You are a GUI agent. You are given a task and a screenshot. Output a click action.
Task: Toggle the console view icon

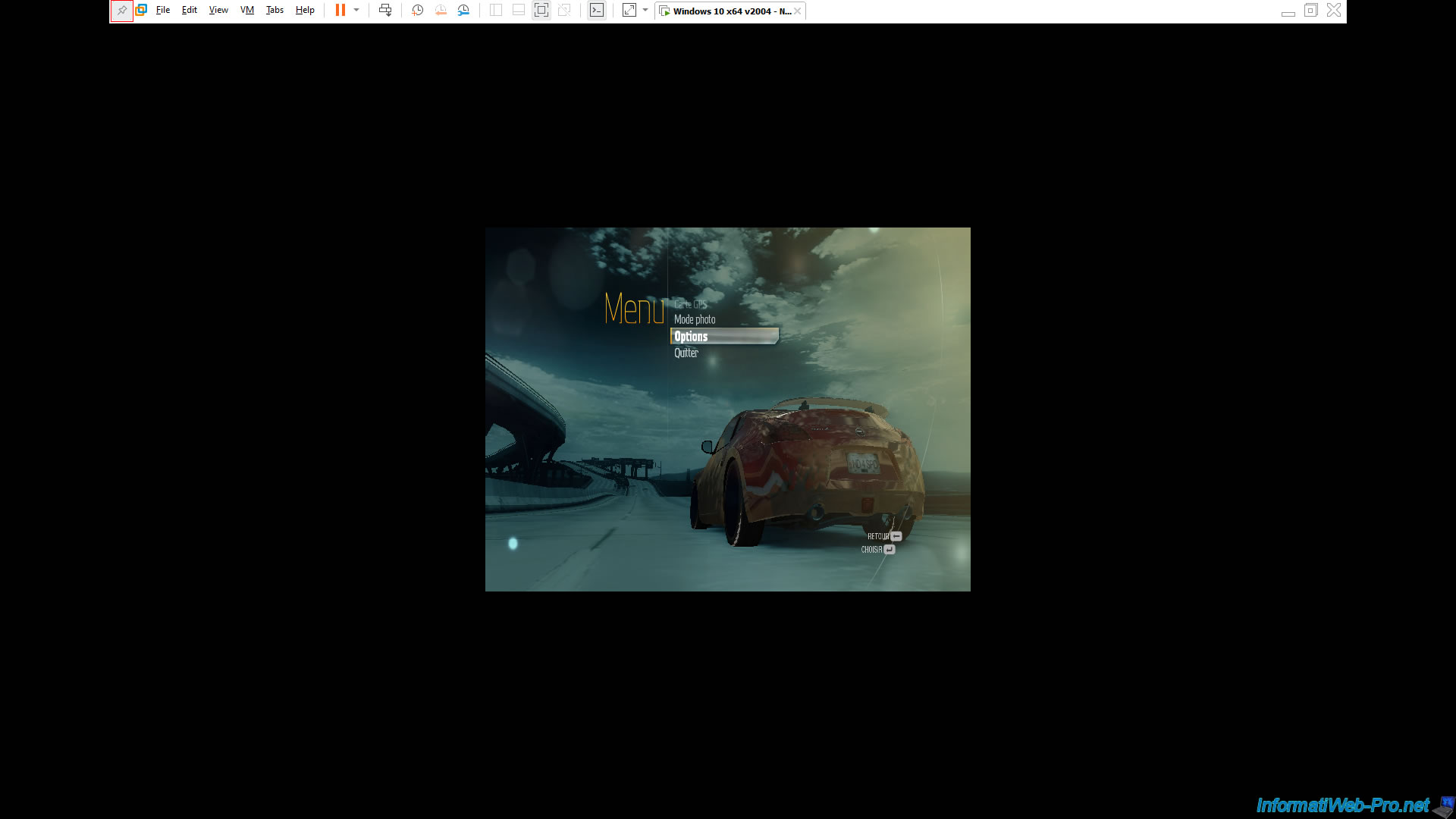pos(597,11)
